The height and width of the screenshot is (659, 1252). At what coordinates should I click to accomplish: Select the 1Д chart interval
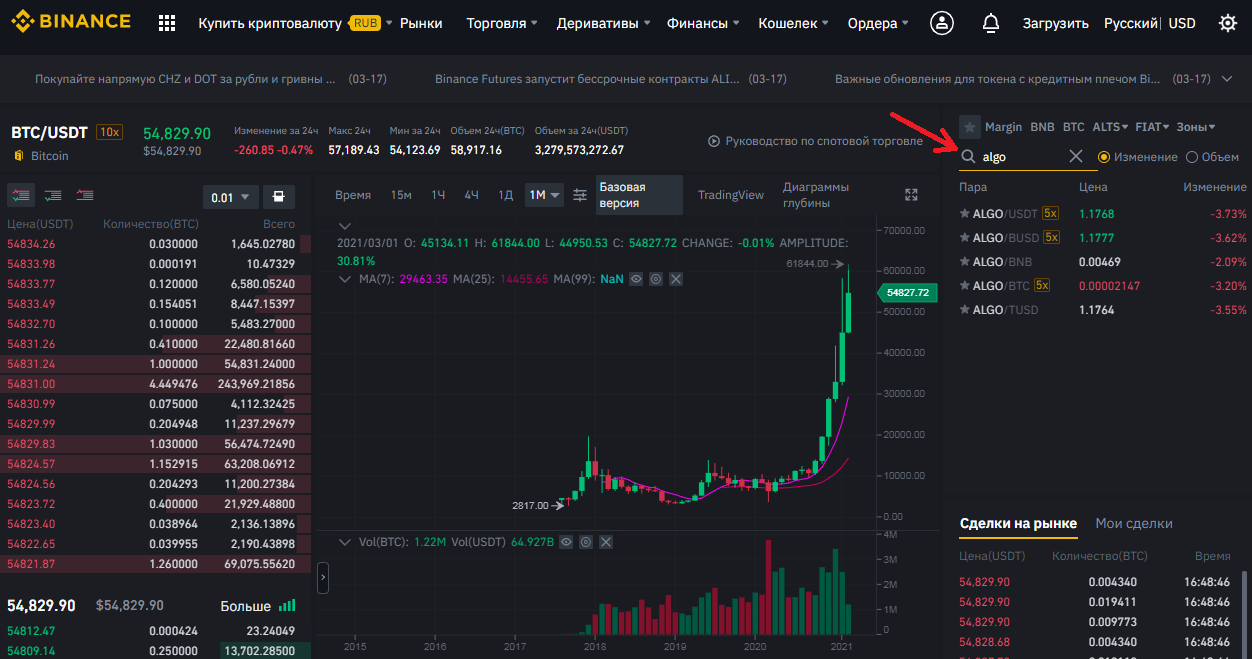pyautogui.click(x=506, y=195)
